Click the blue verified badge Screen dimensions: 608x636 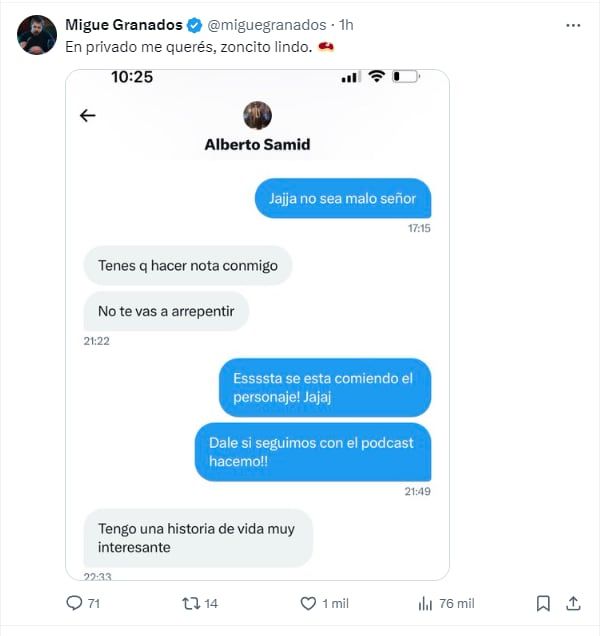tap(195, 24)
